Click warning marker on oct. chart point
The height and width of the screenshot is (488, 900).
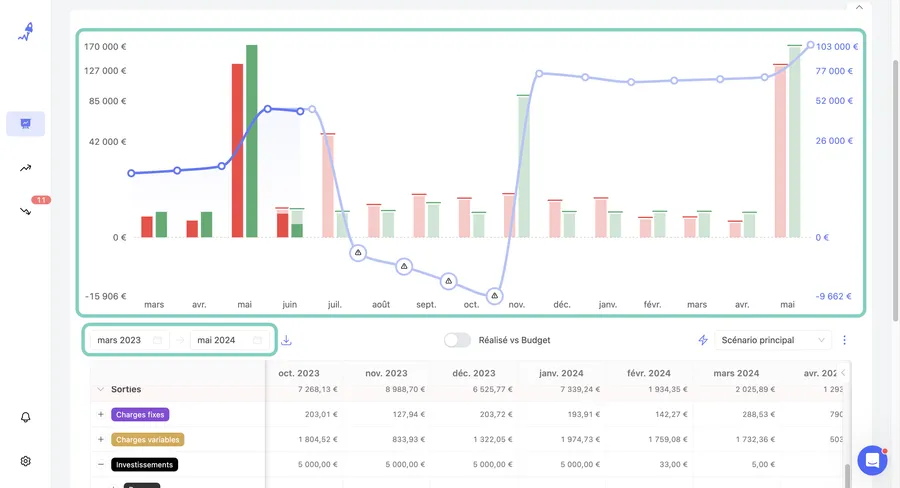494,296
